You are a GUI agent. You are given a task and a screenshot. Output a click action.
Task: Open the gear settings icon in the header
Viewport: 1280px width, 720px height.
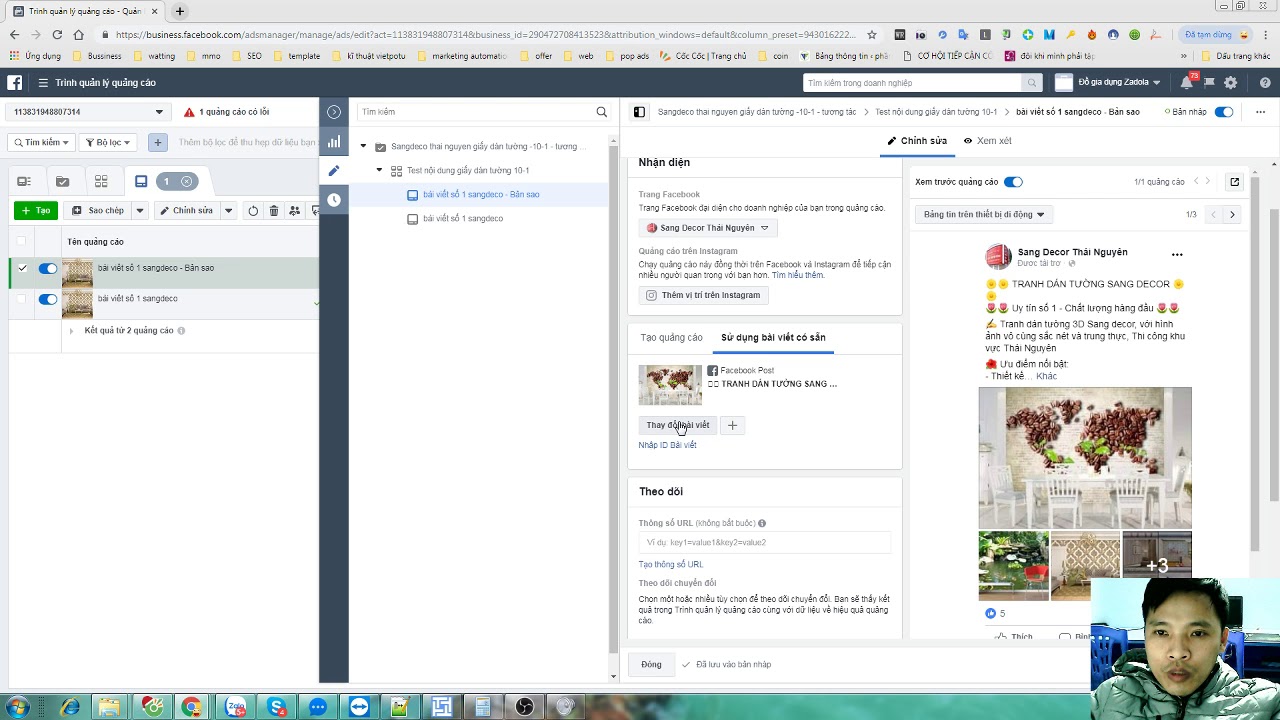tap(1231, 83)
